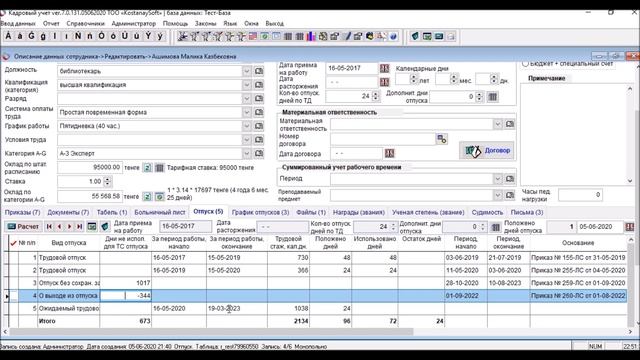Click the table's horizontal scrollbar
640x360 pixels.
tap(211, 332)
